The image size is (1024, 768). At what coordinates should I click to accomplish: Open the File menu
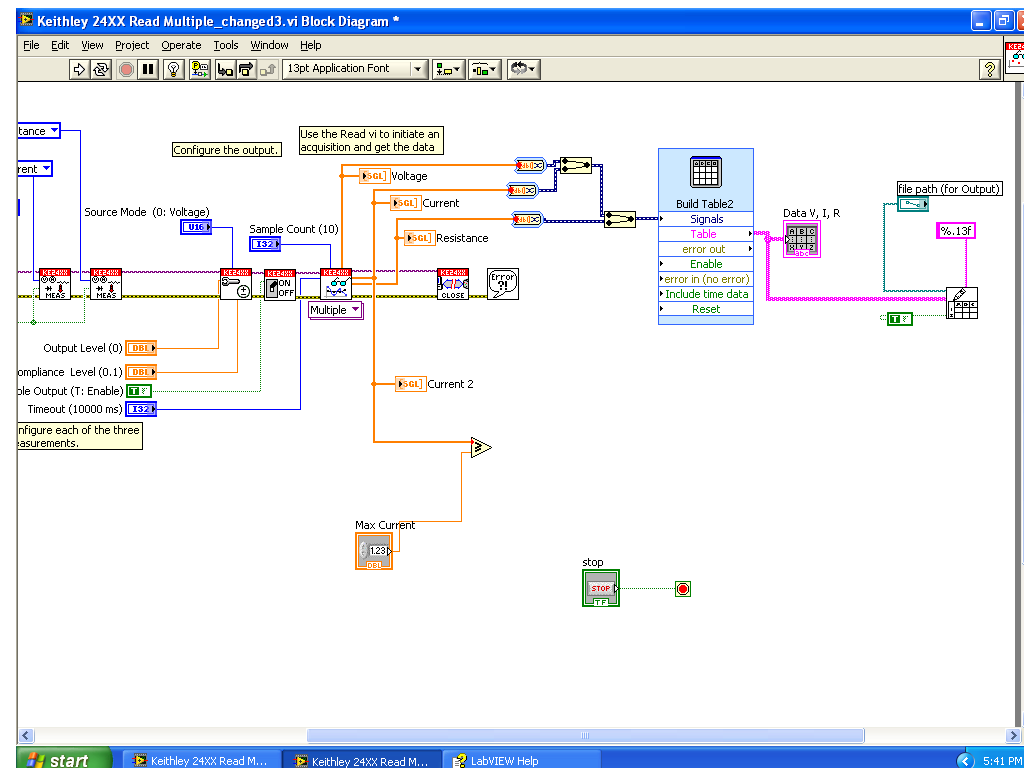click(31, 45)
